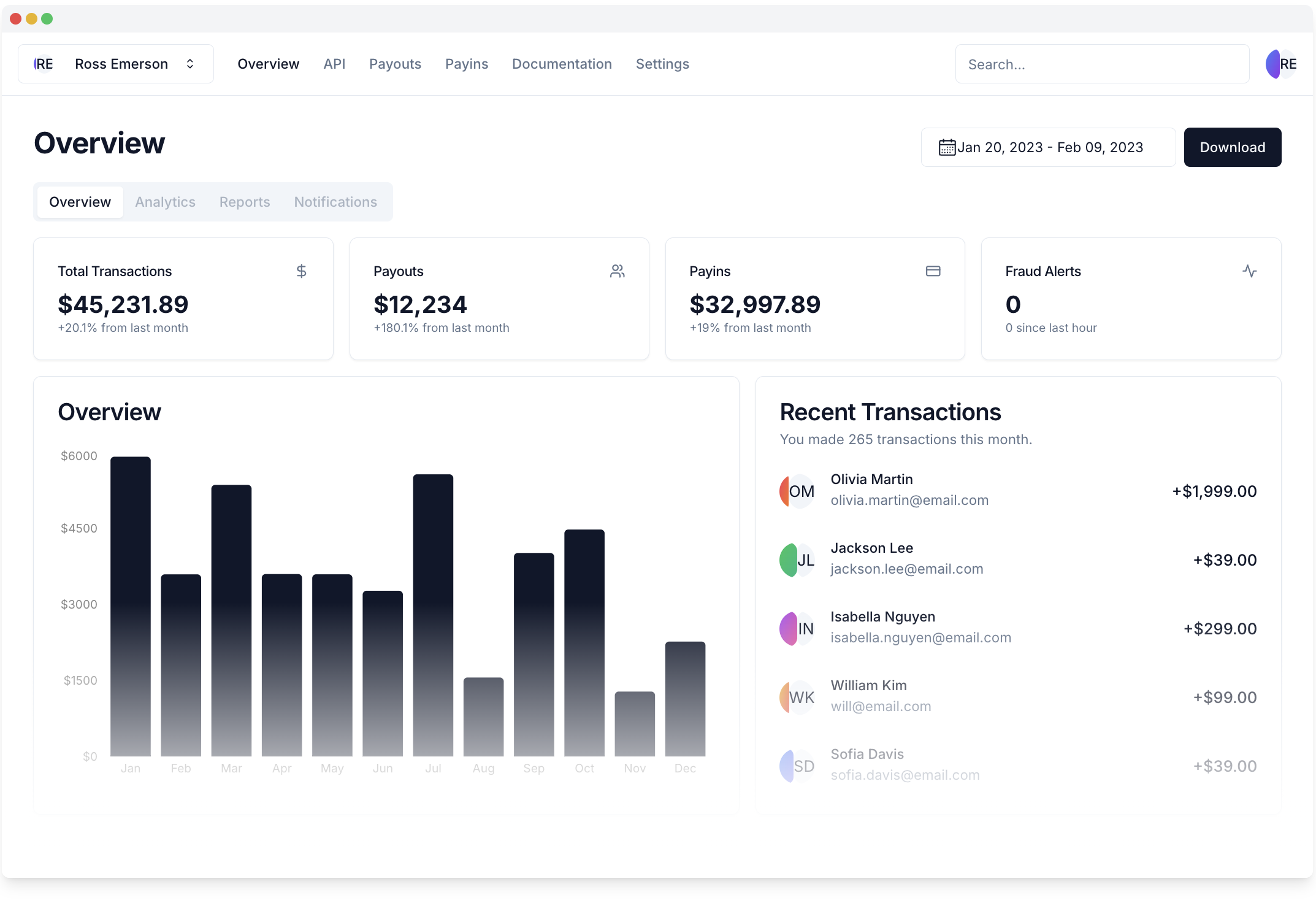Click inside the search field

pos(1102,63)
